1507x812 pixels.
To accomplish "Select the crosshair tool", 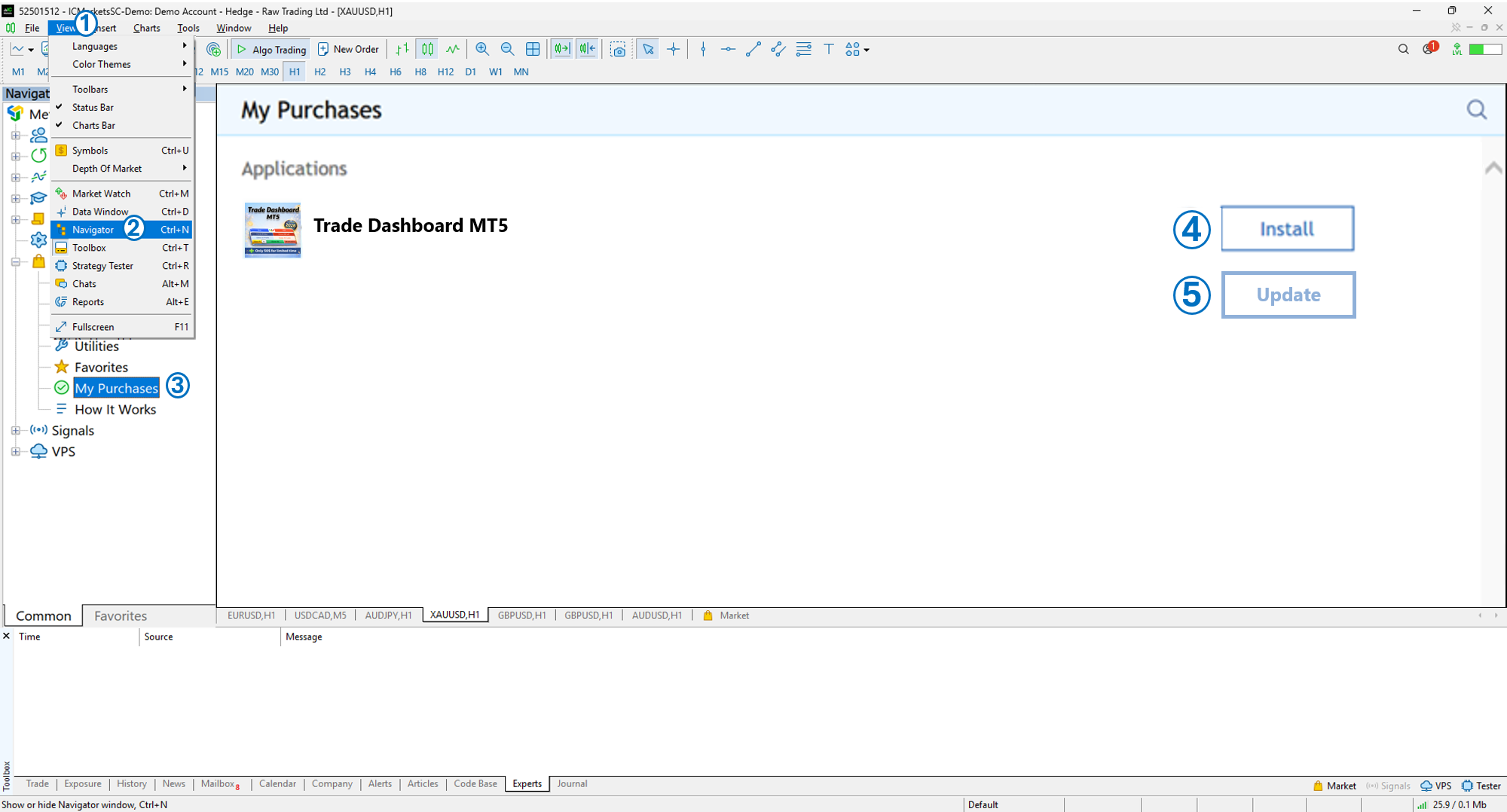I will pos(673,49).
